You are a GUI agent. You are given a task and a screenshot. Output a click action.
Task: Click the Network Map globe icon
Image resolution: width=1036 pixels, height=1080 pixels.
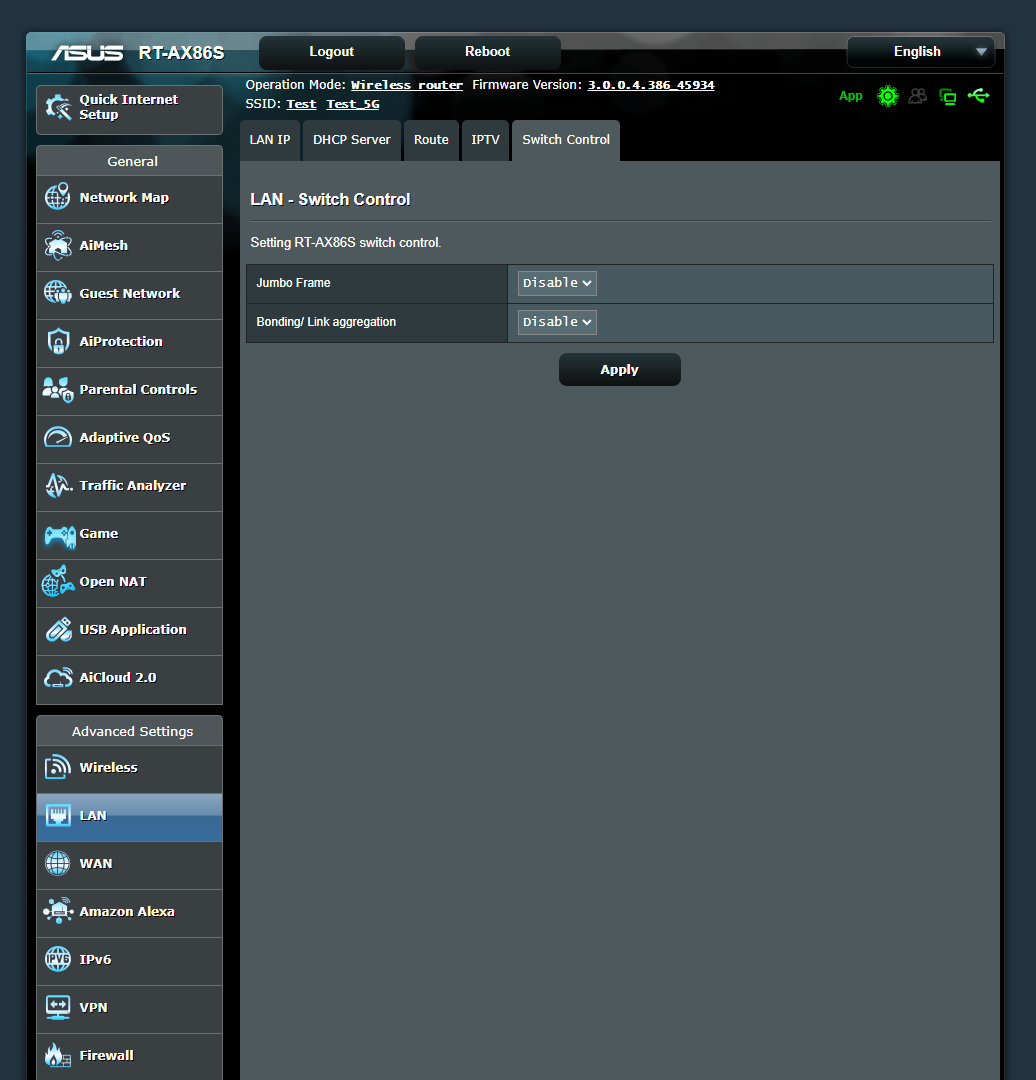[x=58, y=197]
